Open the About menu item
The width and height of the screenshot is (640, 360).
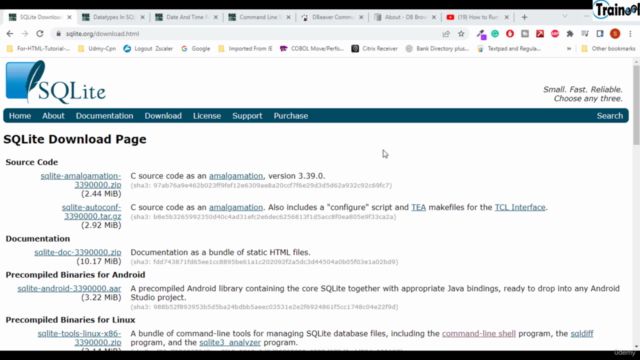[53, 116]
